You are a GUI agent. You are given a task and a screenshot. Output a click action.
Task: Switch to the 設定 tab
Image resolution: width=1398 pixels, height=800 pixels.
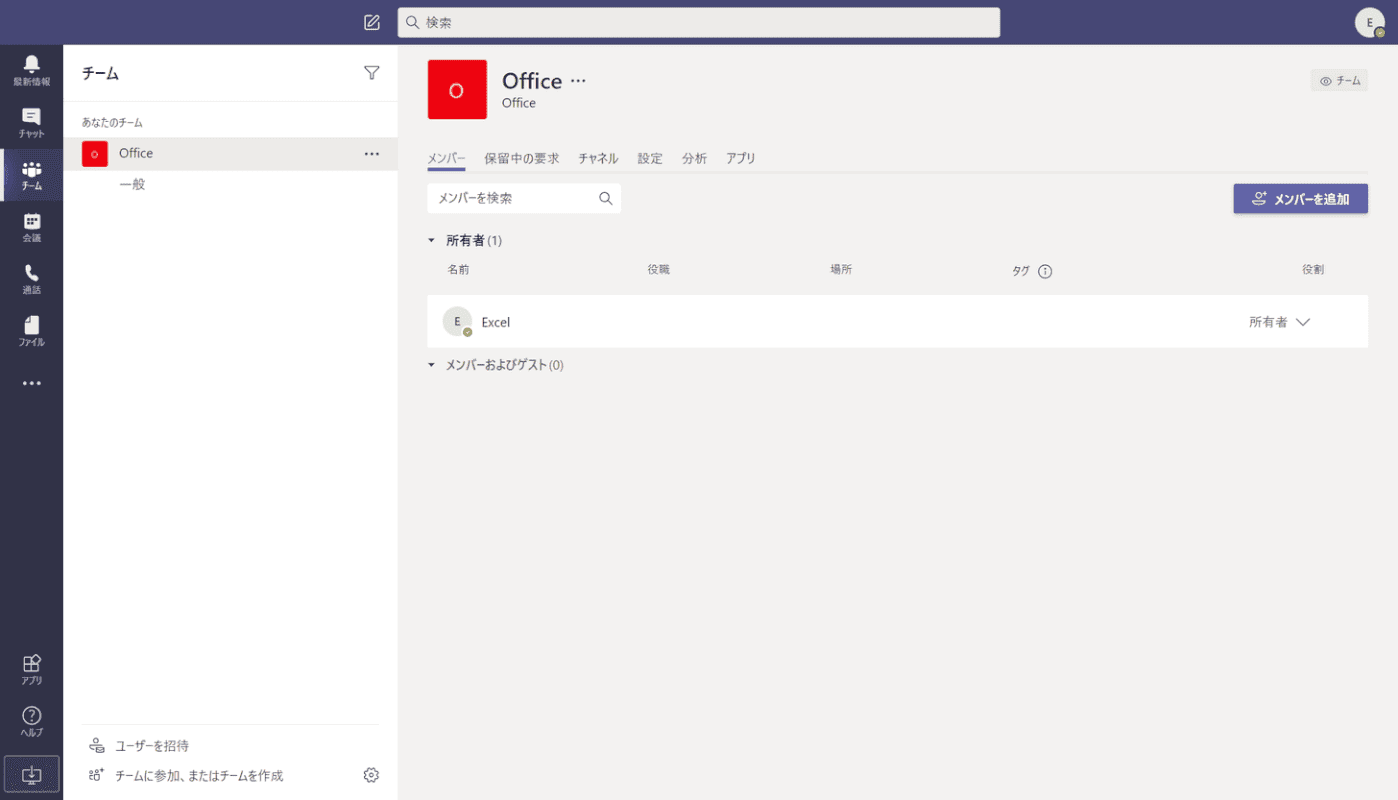coord(650,158)
